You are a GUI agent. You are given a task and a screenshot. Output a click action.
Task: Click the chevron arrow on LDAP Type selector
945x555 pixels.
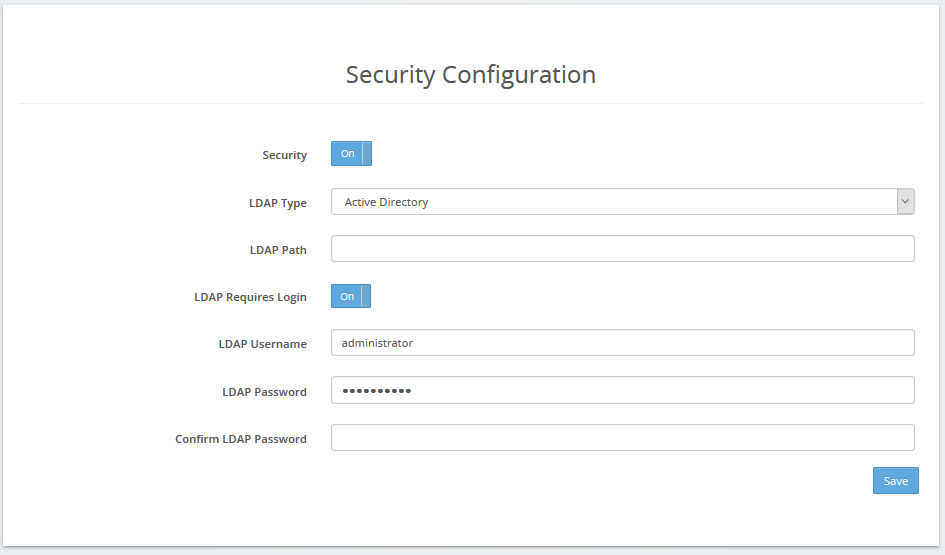pyautogui.click(x=905, y=202)
